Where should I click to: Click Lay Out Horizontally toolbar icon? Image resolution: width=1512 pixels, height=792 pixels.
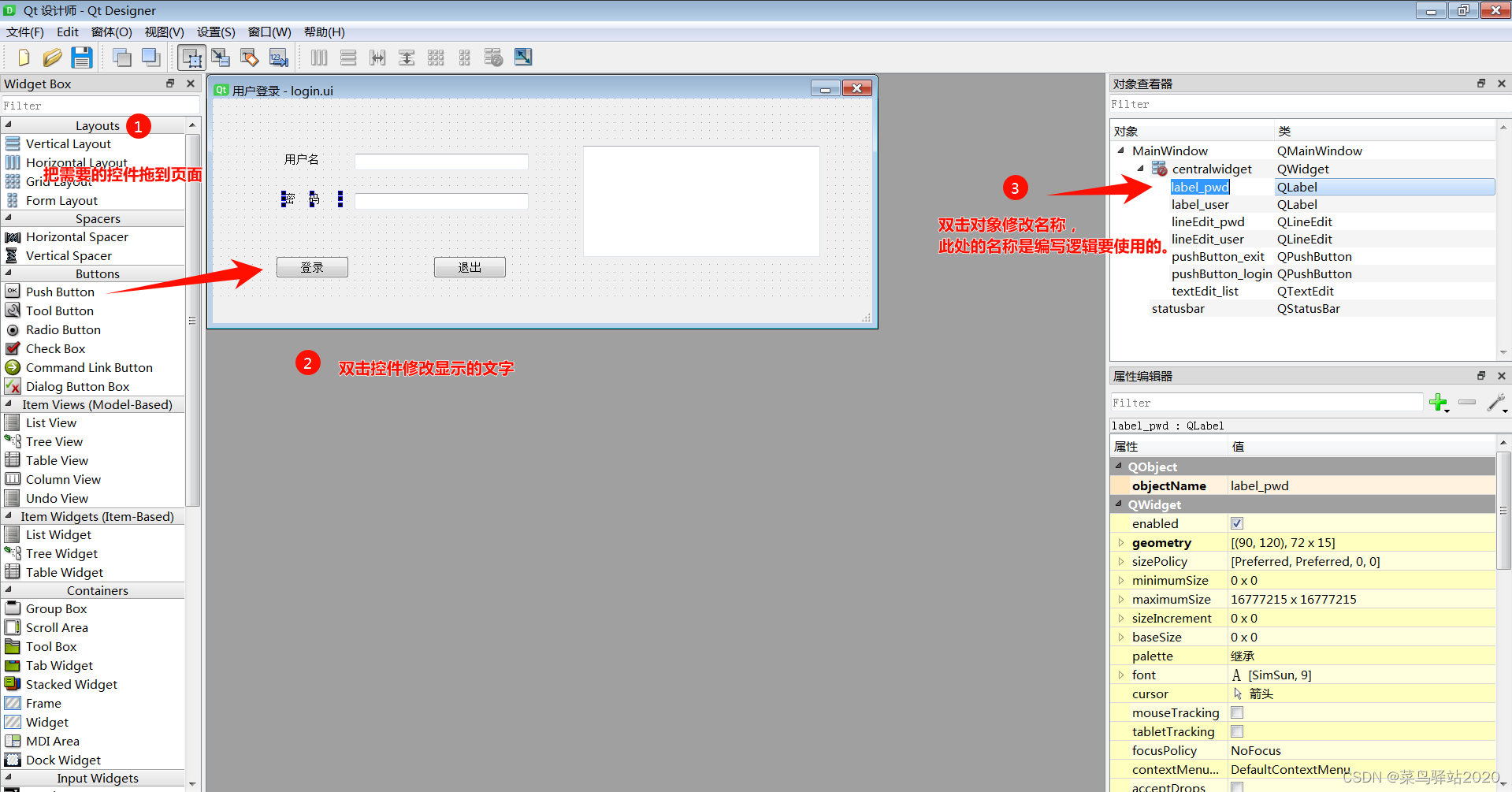[319, 58]
